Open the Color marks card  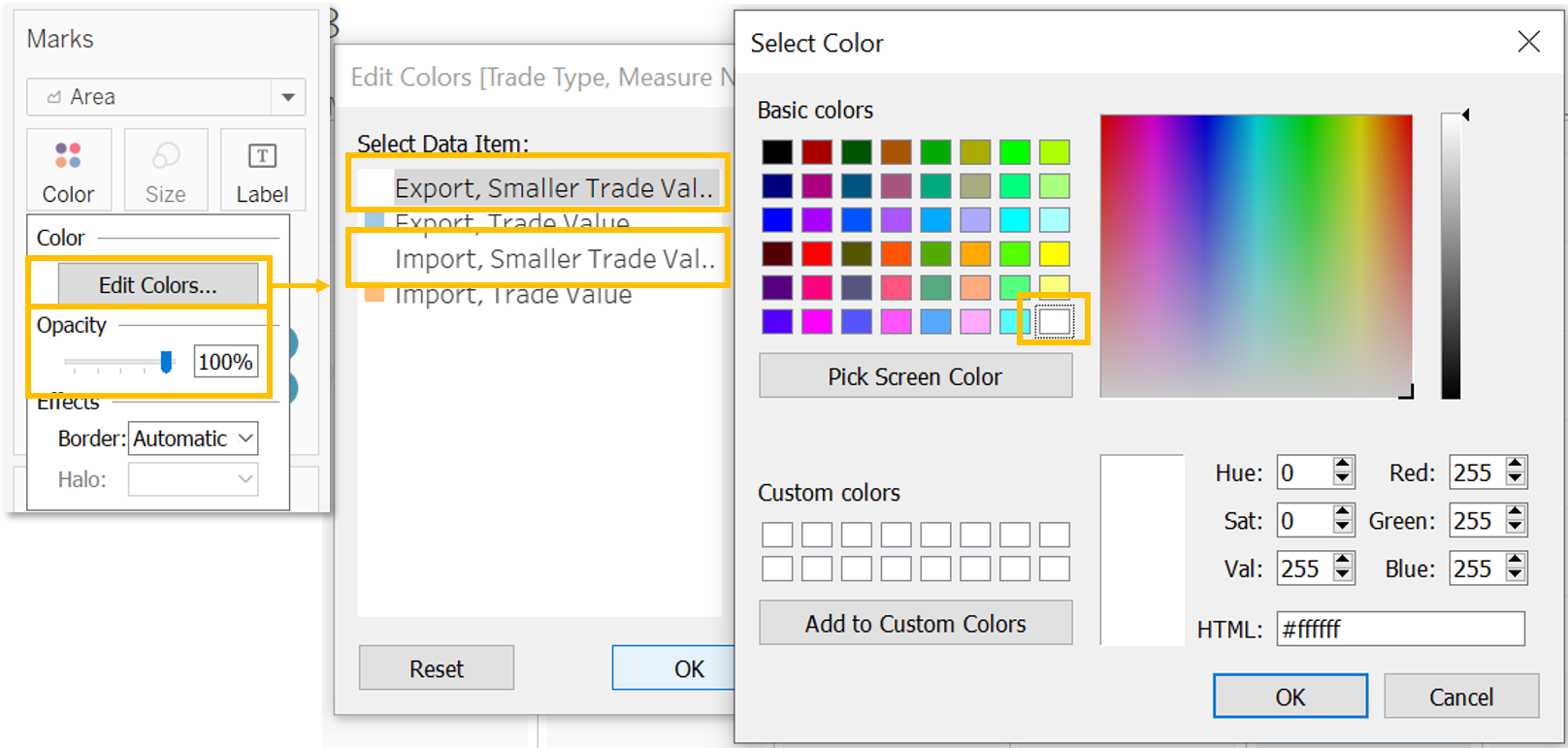tap(69, 170)
